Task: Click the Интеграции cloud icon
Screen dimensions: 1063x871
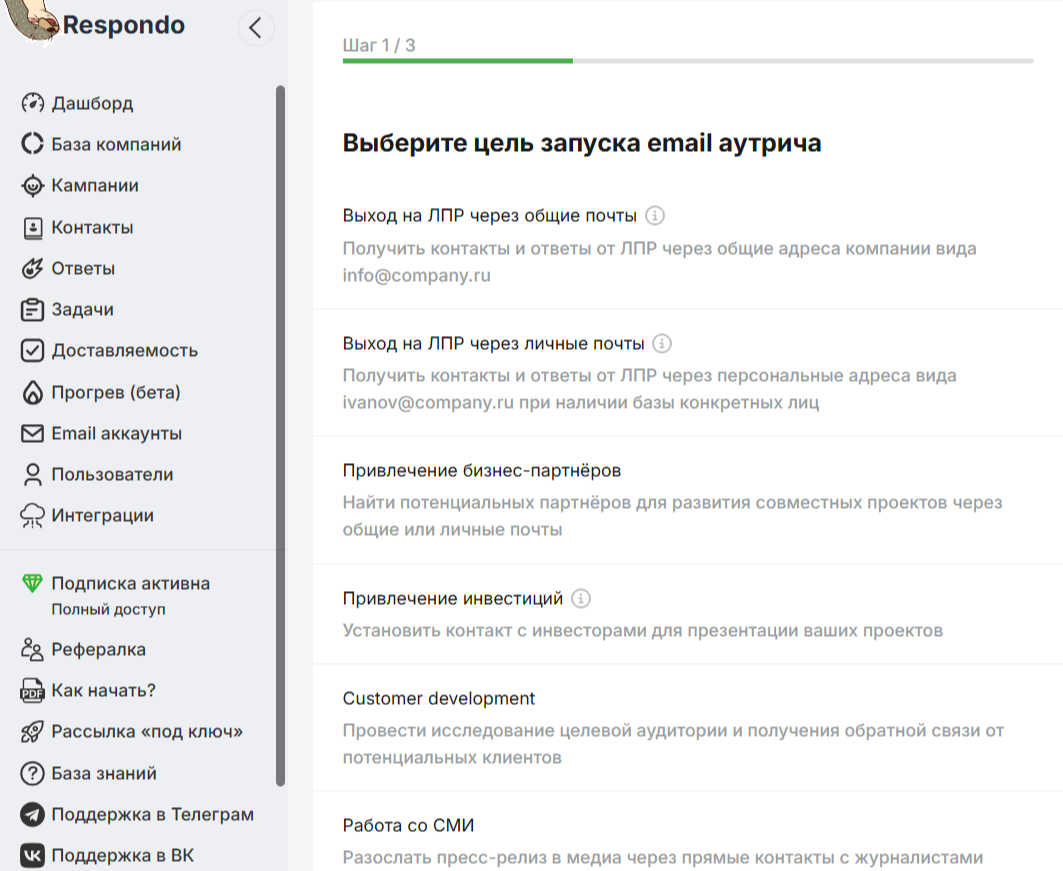Action: (33, 516)
